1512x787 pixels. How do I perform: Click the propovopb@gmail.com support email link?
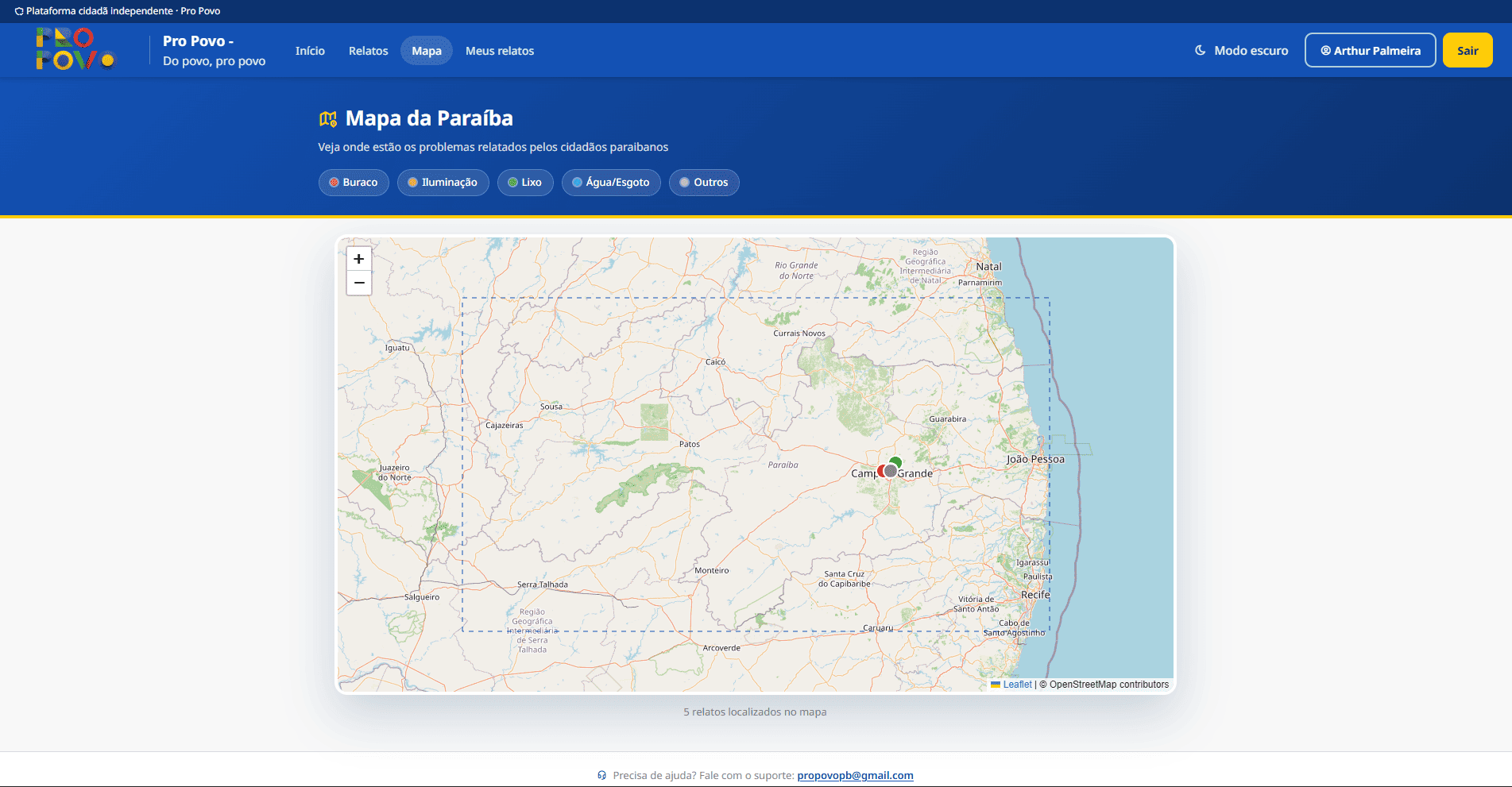click(855, 776)
